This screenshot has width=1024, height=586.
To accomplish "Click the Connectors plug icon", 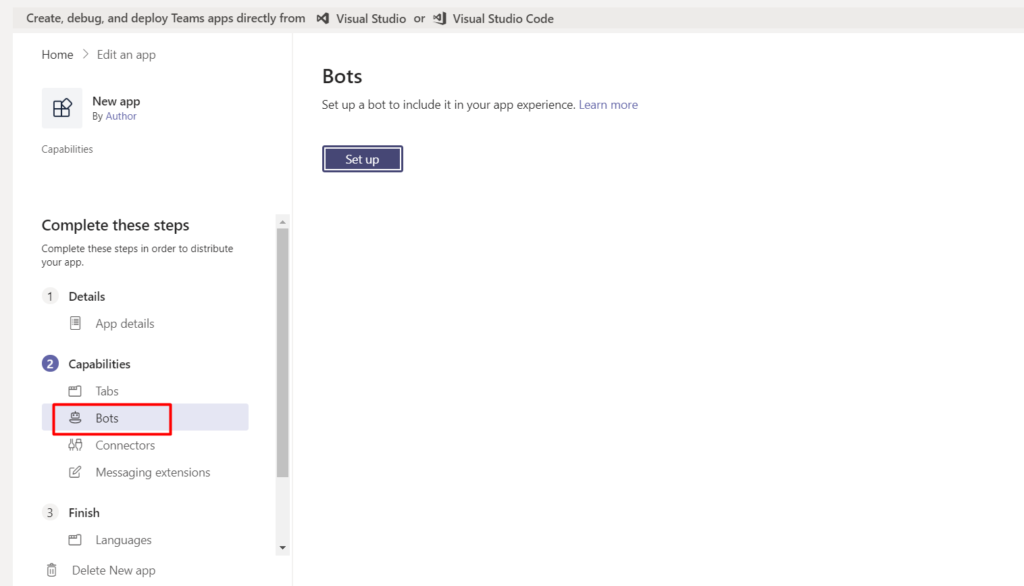I will point(75,445).
